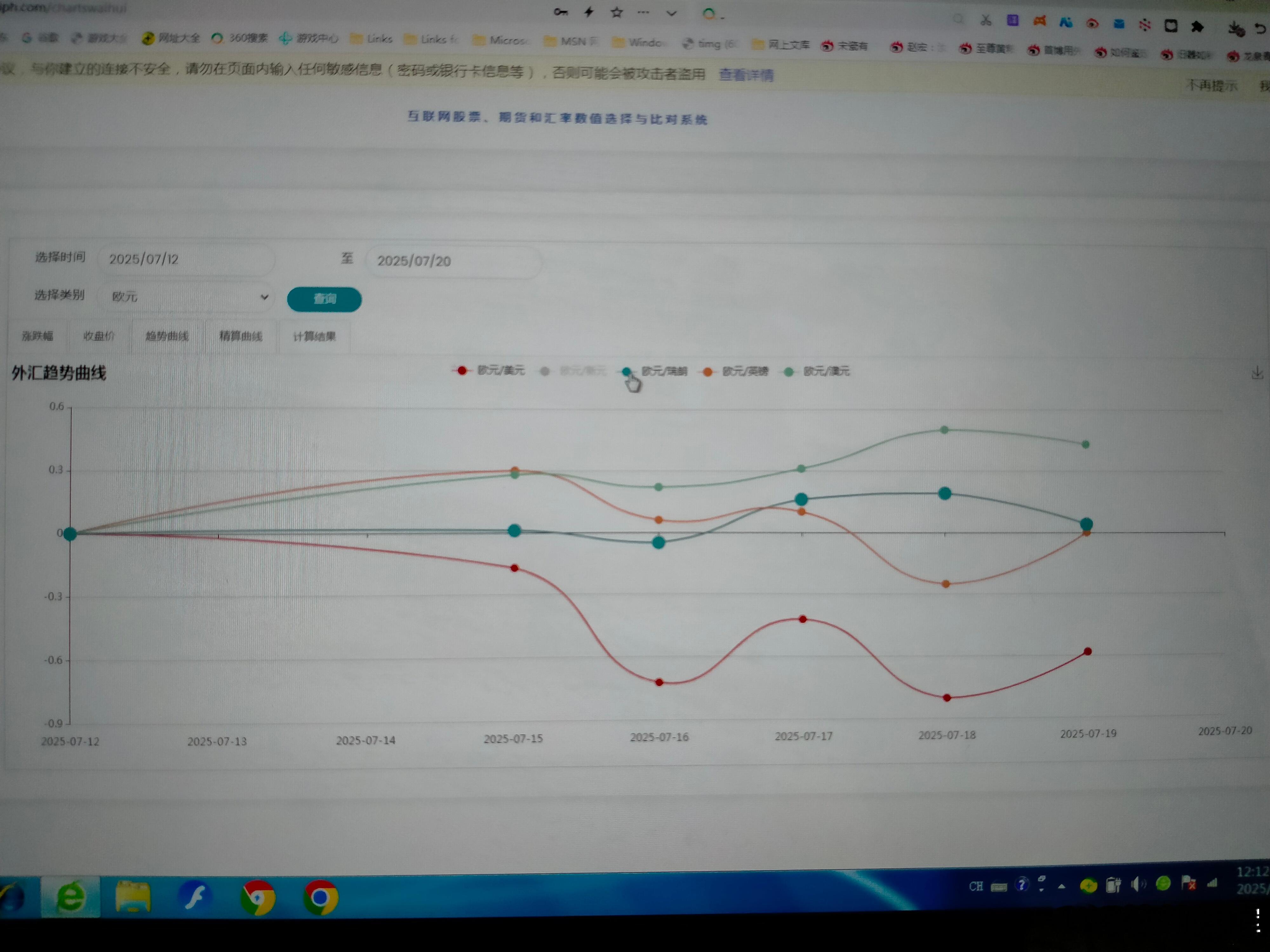The width and height of the screenshot is (1270, 952).
Task: Expand the address bar dropdown chevron
Action: point(671,13)
